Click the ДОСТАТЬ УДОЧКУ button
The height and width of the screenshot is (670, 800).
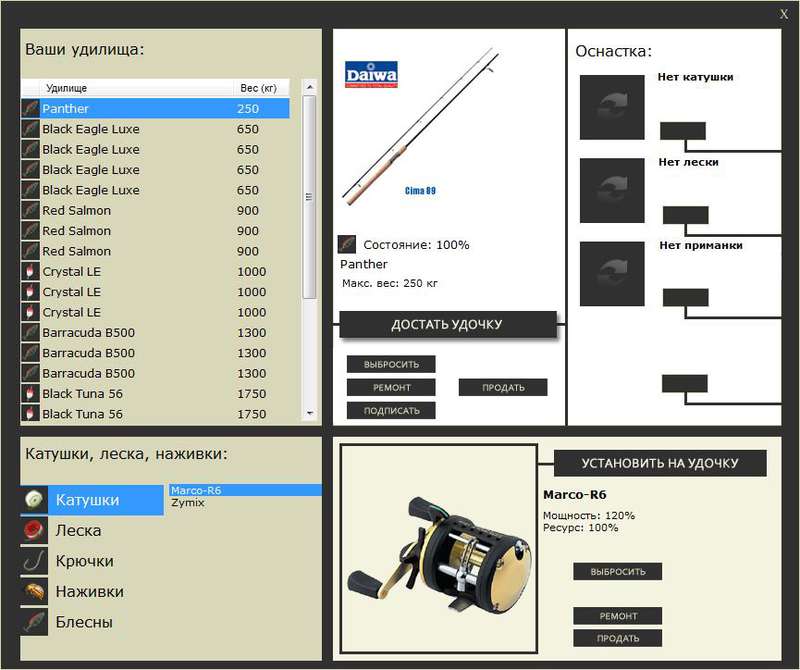(447, 325)
